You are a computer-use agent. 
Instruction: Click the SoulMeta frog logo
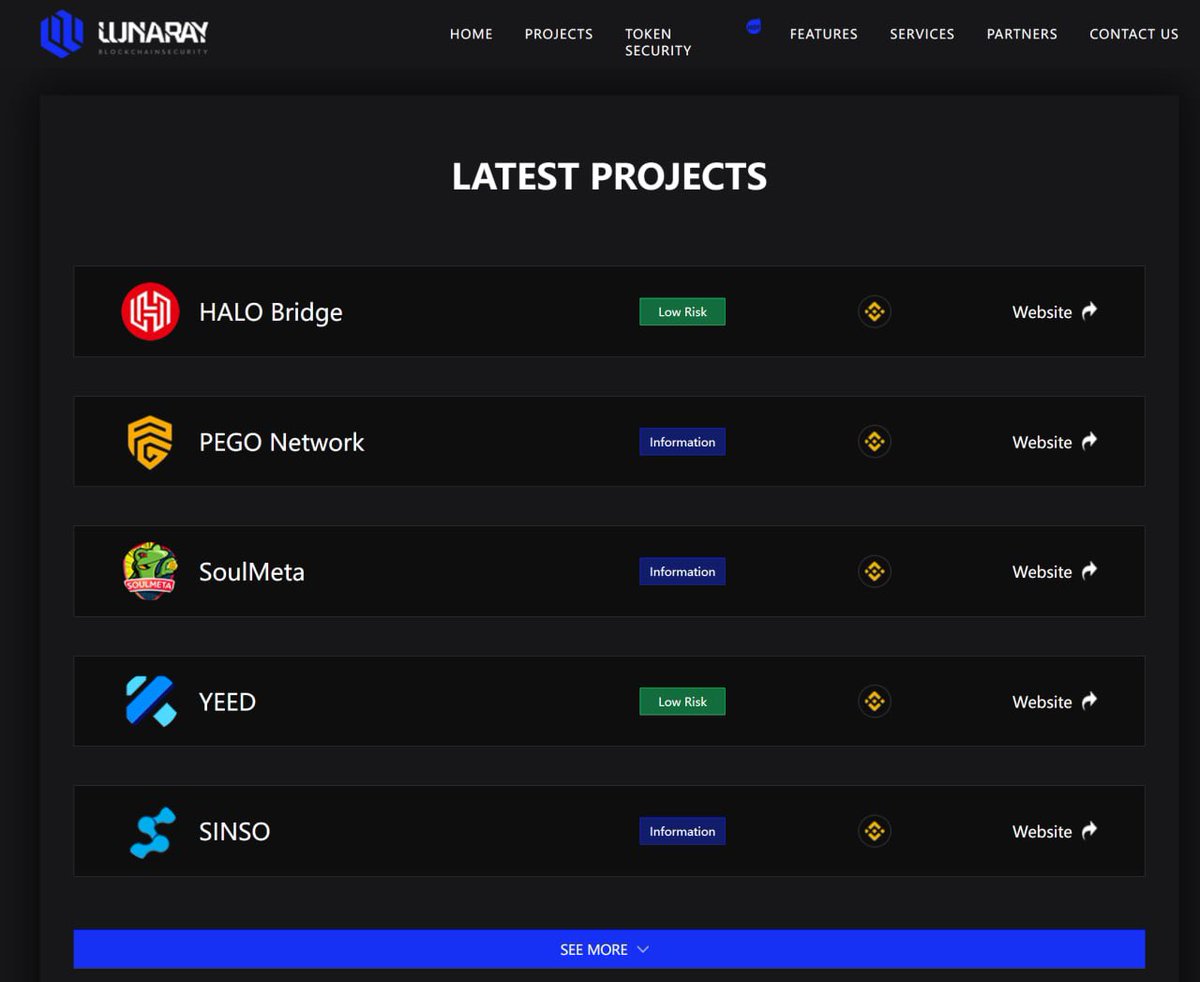click(150, 571)
